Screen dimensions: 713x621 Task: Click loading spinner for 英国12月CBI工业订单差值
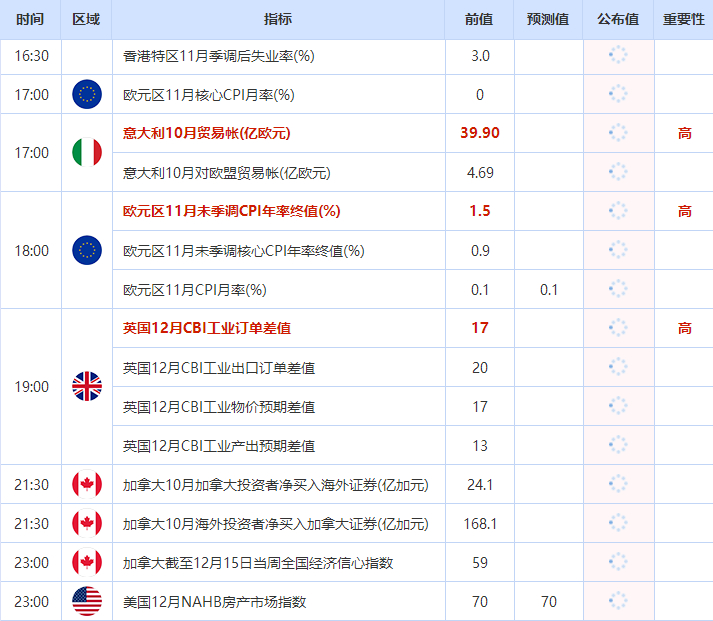coord(618,328)
